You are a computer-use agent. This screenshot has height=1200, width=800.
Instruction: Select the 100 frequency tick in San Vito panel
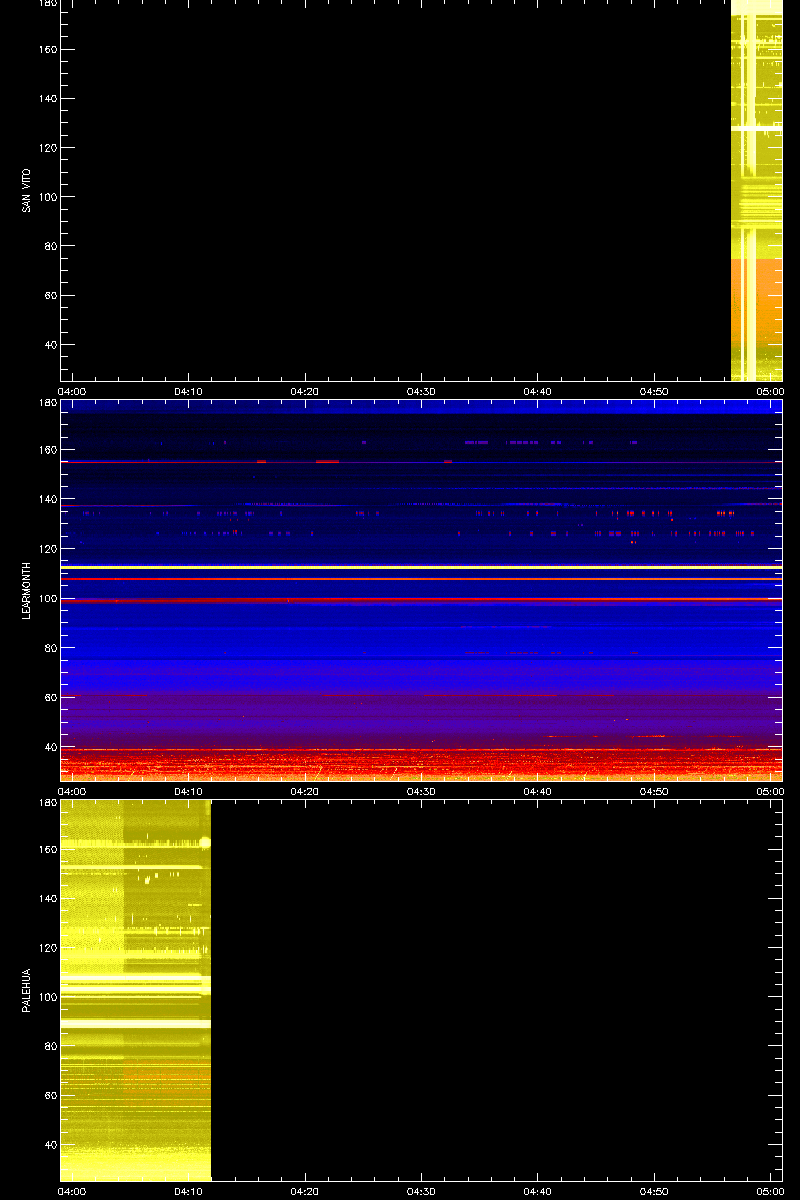point(47,197)
